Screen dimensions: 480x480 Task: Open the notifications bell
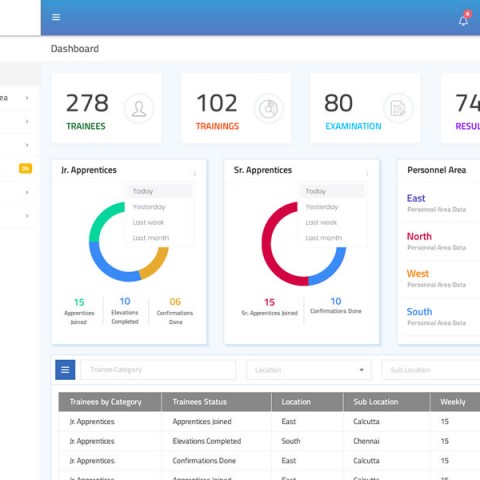(463, 20)
